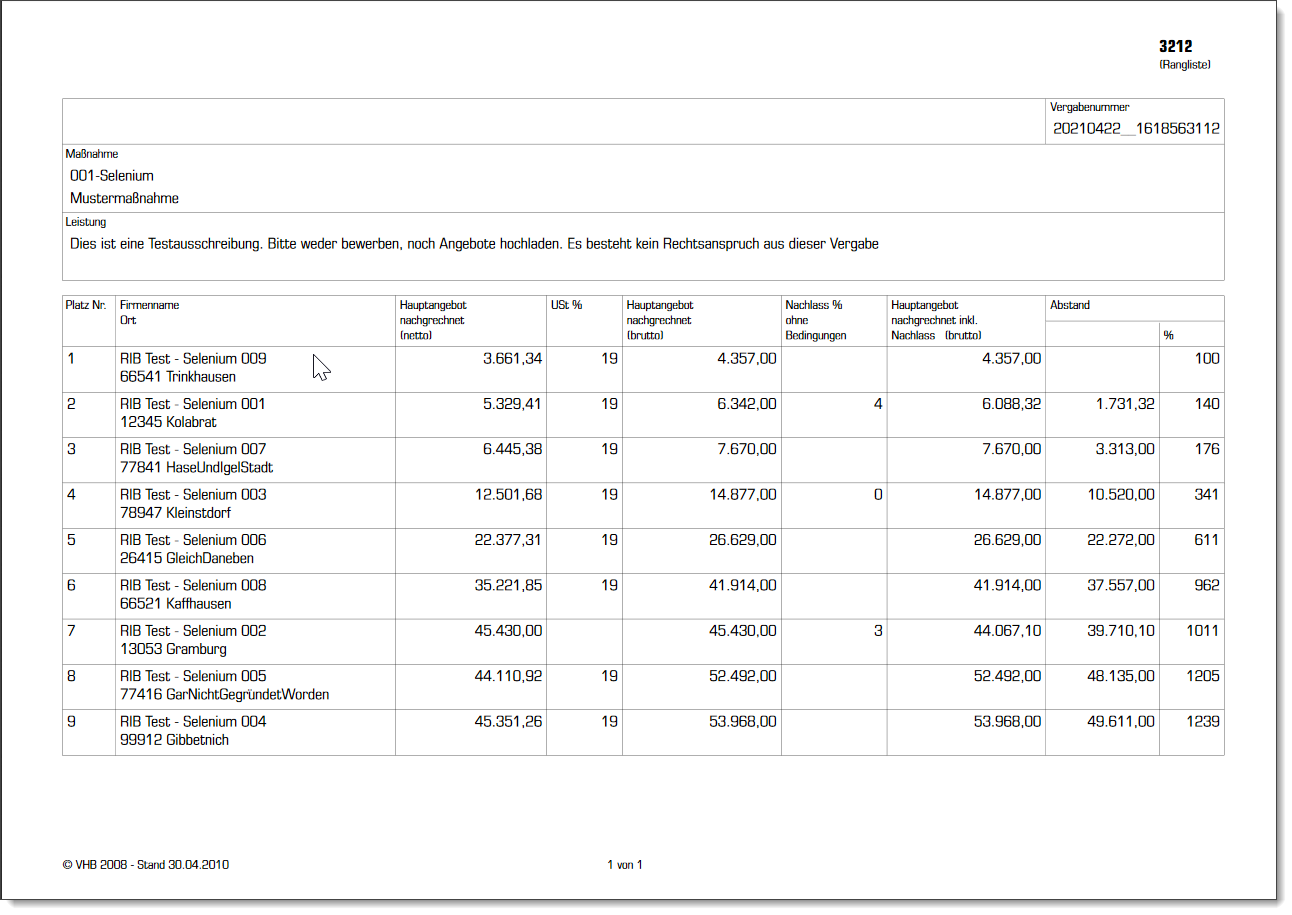Click 66521 Kaffhausen
1292x915 pixels.
tap(176, 604)
